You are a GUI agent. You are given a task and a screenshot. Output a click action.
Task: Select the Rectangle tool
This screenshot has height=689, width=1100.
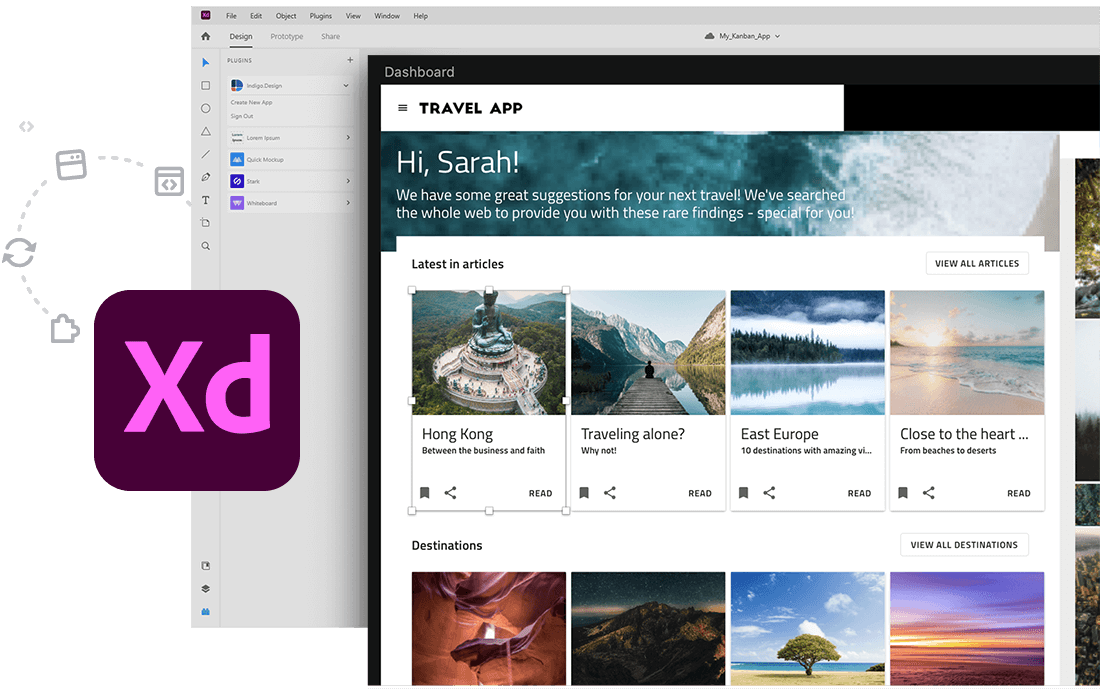(x=206, y=86)
